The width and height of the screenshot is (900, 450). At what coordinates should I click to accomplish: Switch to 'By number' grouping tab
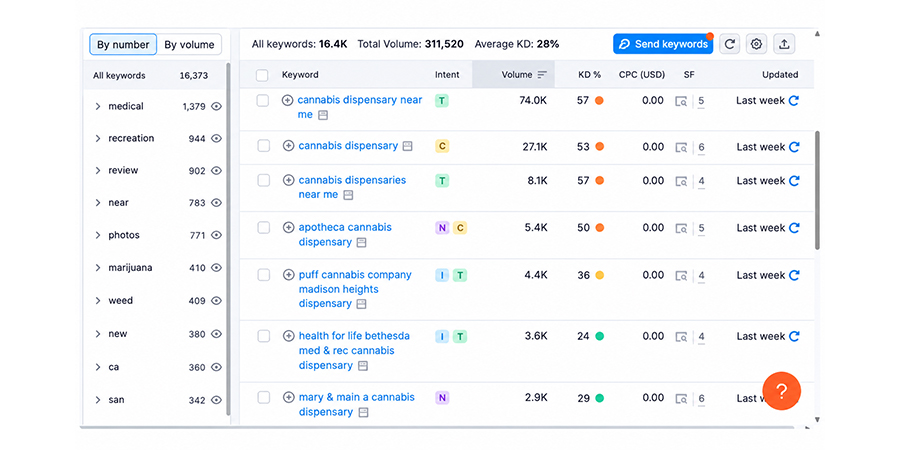point(123,45)
